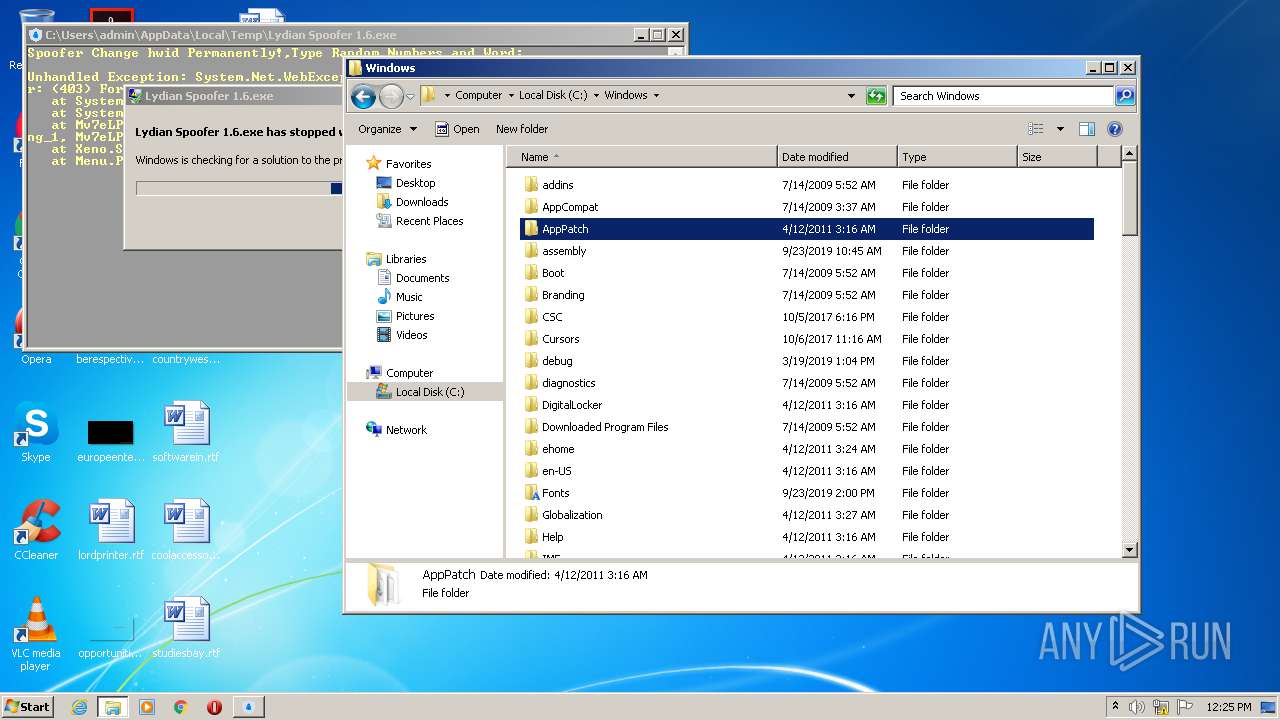Sort by the Size column header
1280x720 pixels.
coord(1057,157)
